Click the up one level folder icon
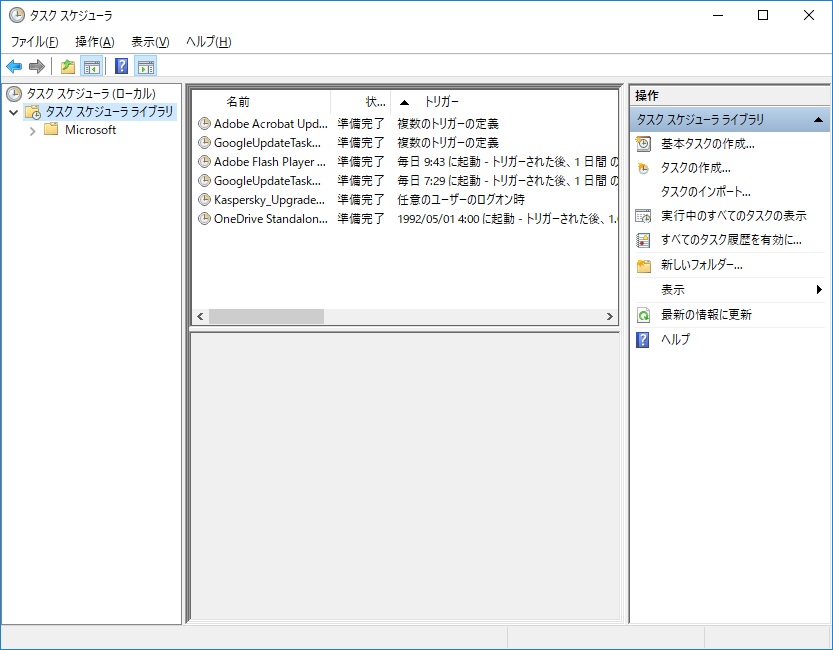 click(x=67, y=67)
